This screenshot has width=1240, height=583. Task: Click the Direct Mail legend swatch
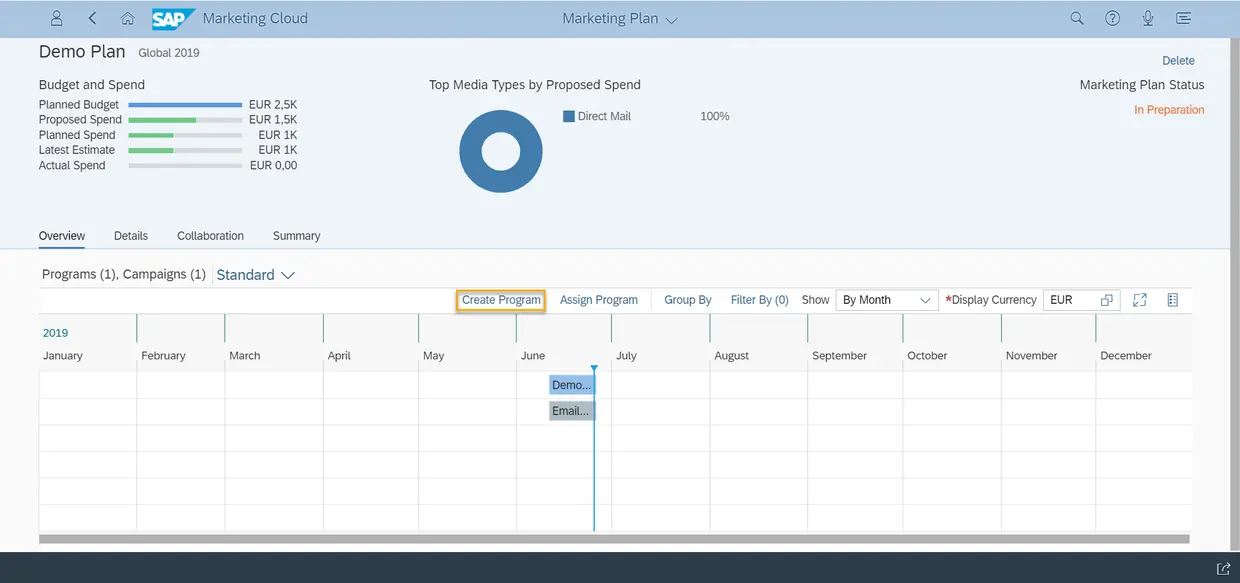569,116
